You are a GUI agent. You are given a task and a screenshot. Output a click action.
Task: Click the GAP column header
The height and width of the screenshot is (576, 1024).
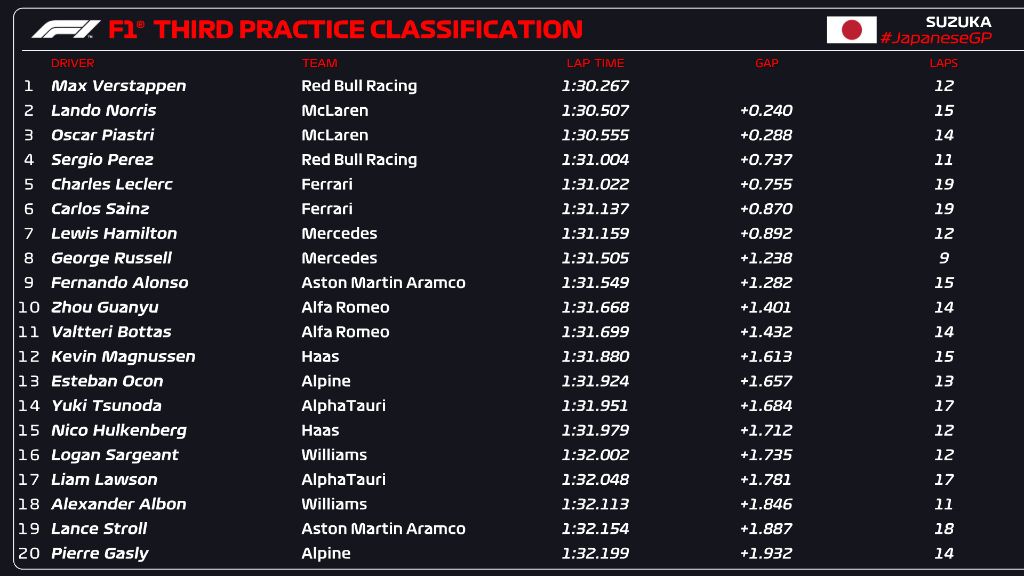766,63
